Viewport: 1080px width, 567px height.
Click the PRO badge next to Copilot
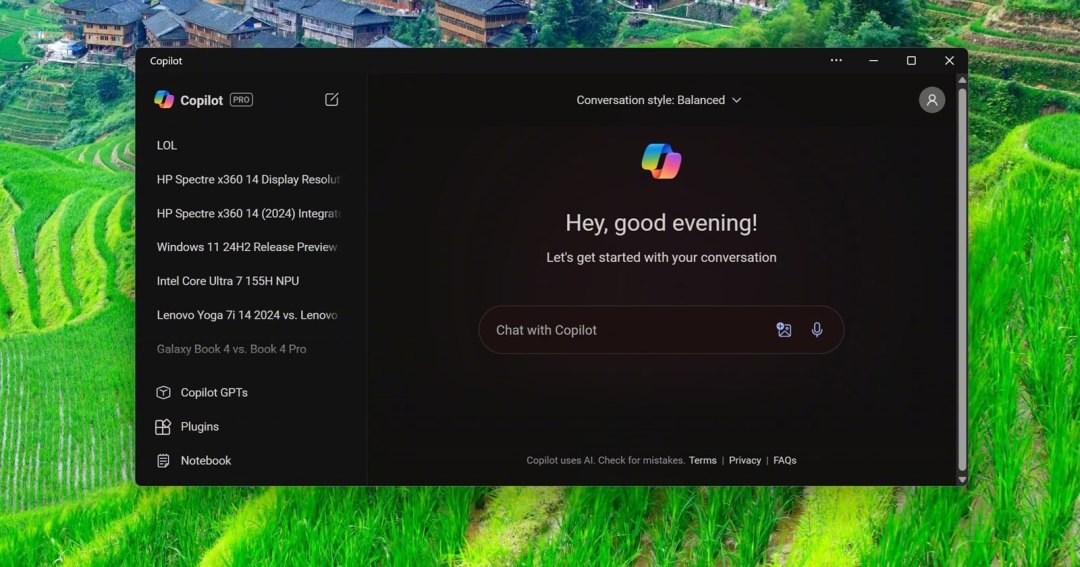pos(241,100)
